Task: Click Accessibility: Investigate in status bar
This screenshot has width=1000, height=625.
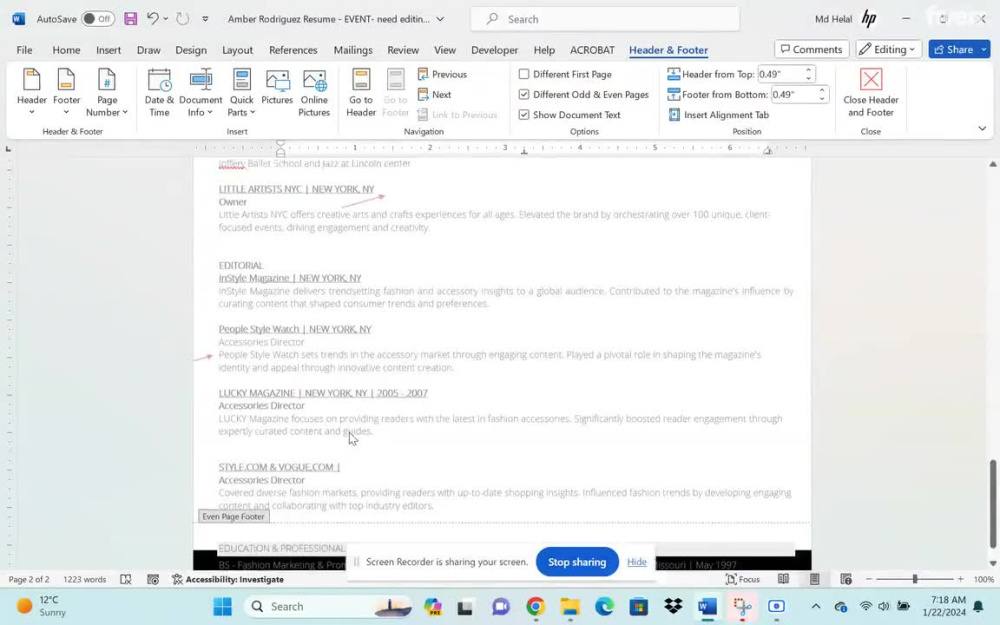Action: 228,579
